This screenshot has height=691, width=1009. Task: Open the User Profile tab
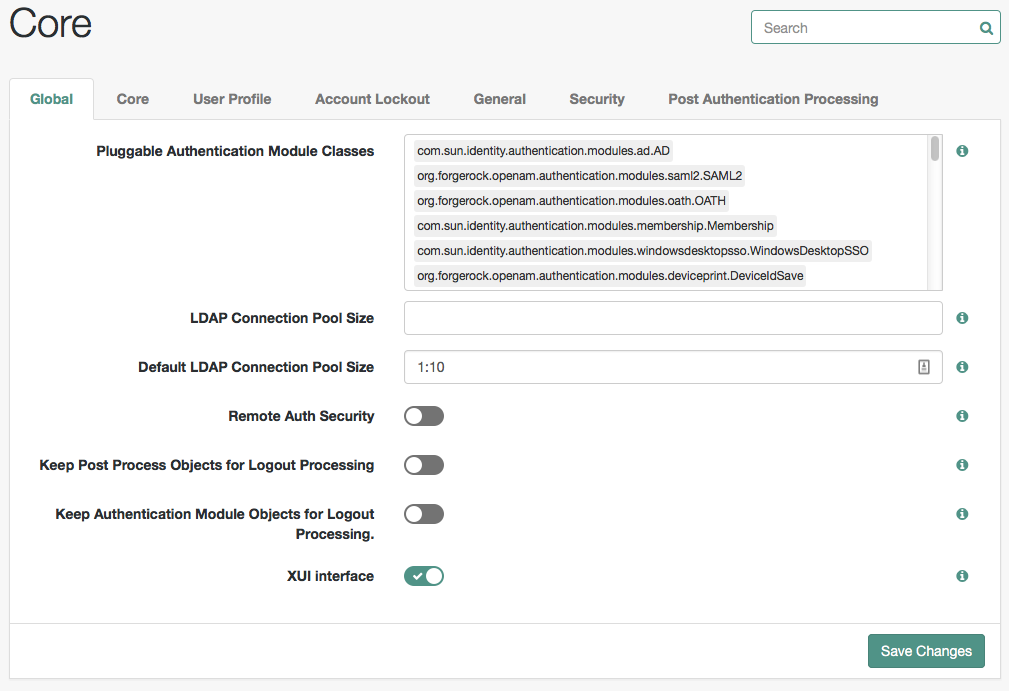[x=232, y=99]
